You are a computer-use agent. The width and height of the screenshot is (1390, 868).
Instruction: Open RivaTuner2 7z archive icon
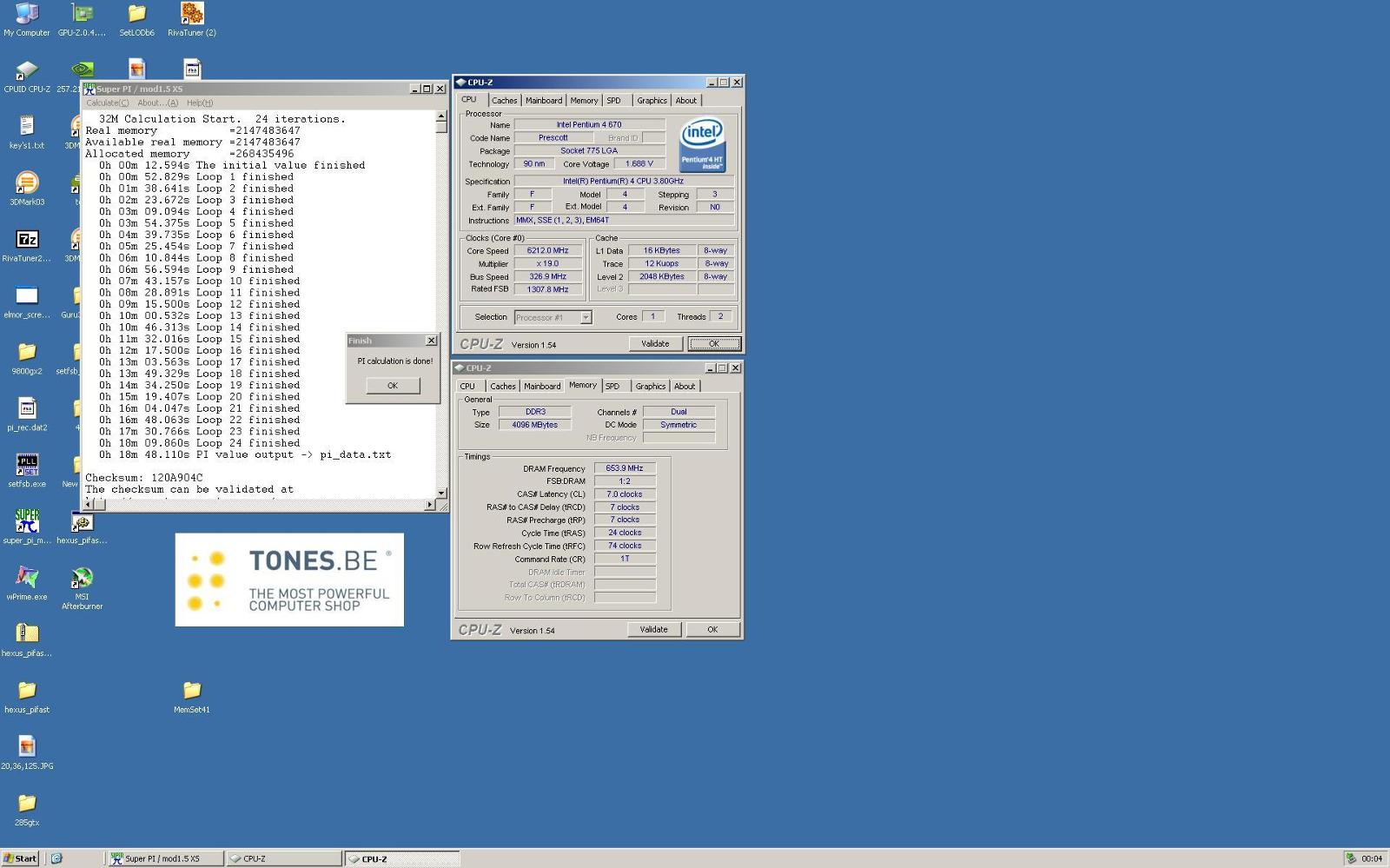27,245
